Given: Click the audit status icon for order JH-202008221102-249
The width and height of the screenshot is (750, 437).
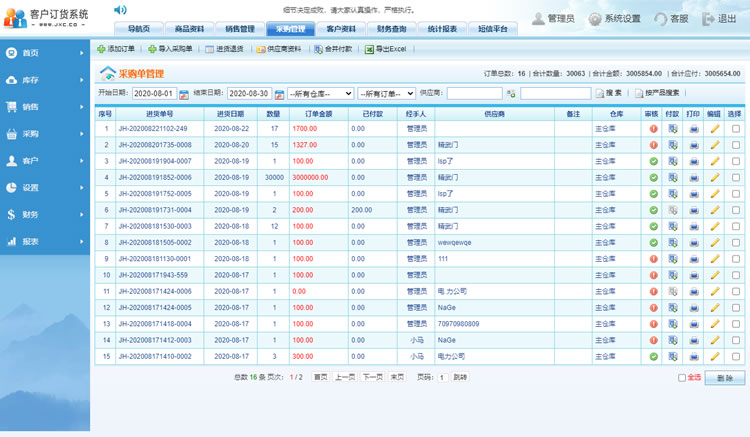Looking at the screenshot, I should (653, 129).
